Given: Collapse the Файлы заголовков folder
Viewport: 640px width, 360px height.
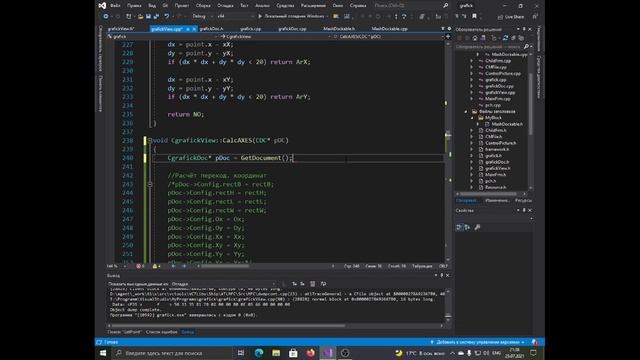Looking at the screenshot, I should pyautogui.click(x=466, y=111).
